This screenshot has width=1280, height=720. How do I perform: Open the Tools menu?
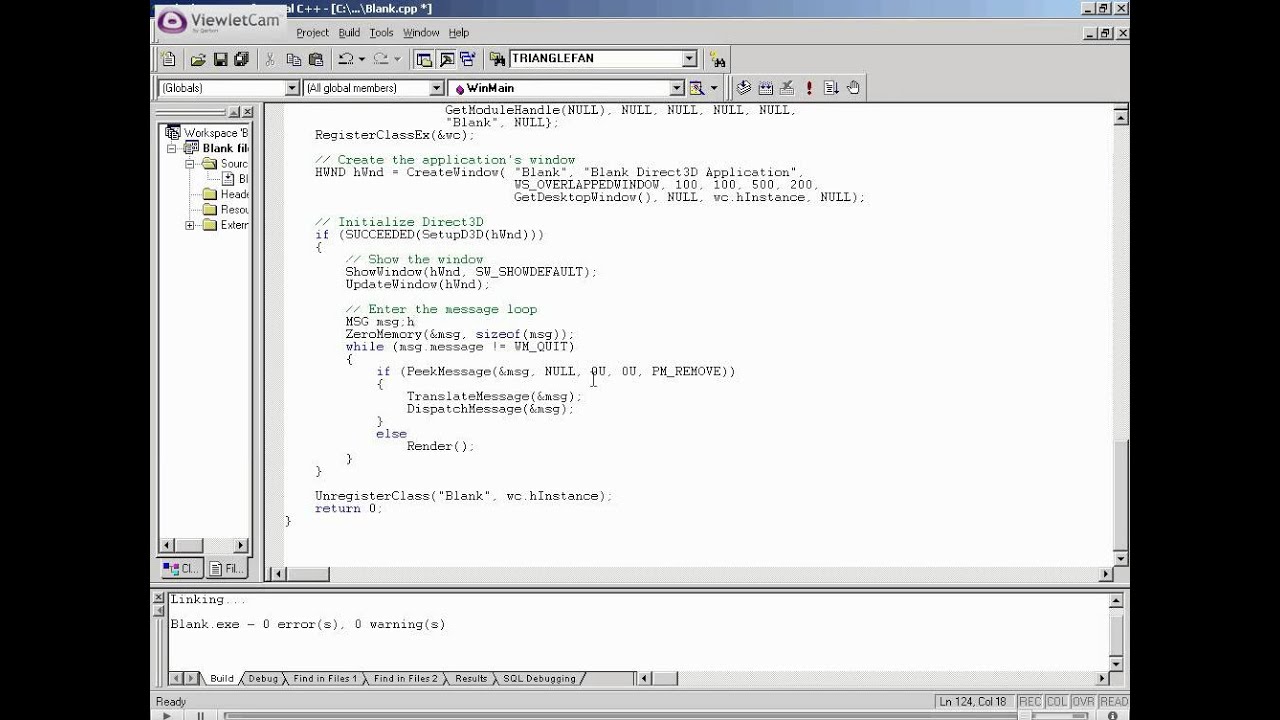(381, 33)
